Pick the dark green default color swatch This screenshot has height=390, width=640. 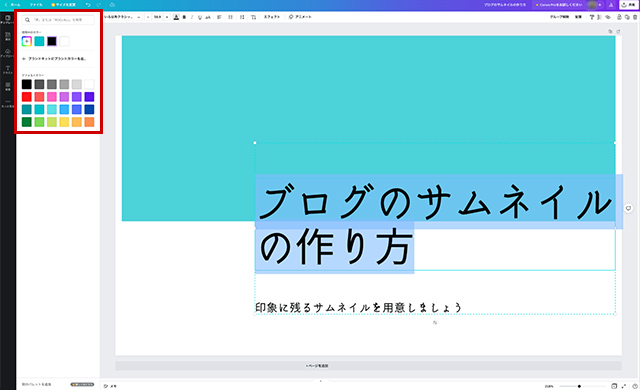pyautogui.click(x=27, y=122)
